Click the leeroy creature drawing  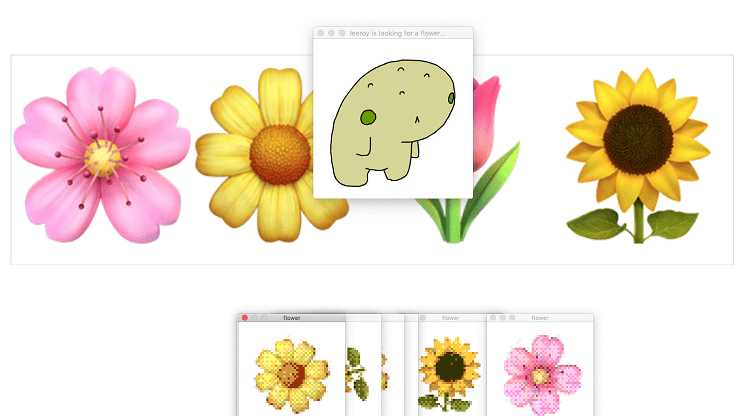point(393,123)
